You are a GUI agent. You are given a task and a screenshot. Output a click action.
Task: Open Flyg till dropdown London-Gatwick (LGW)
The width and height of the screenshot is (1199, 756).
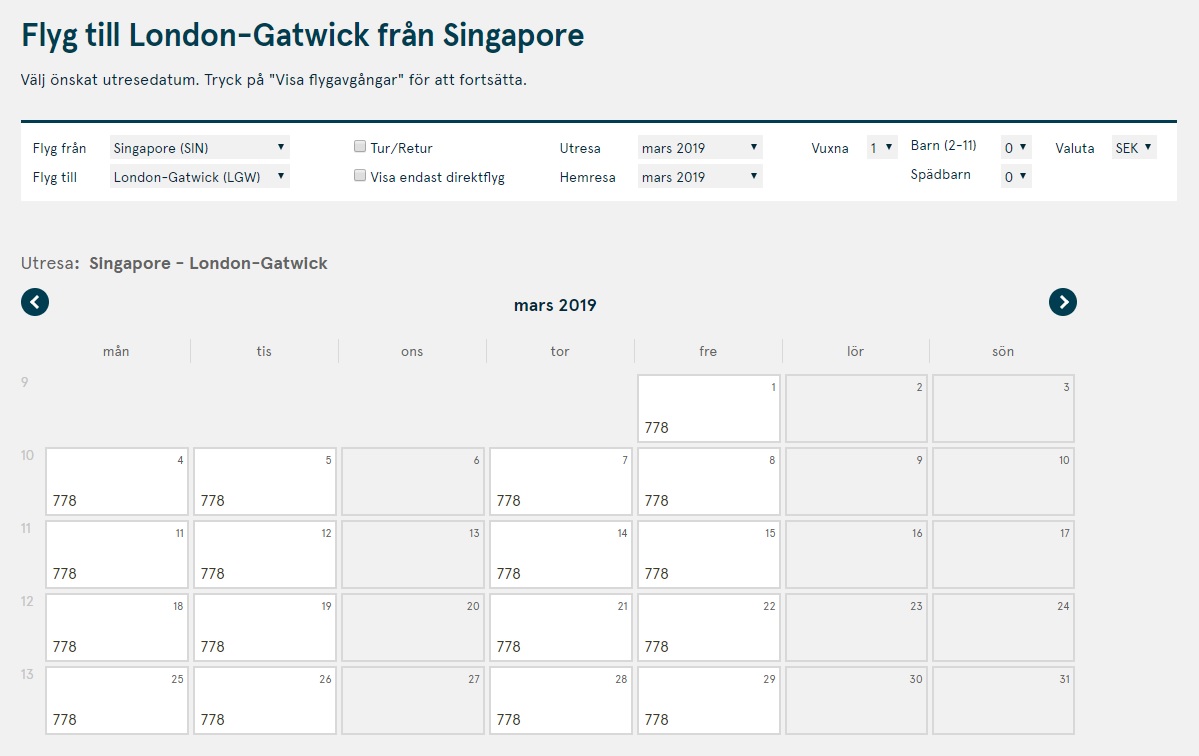tap(200, 177)
